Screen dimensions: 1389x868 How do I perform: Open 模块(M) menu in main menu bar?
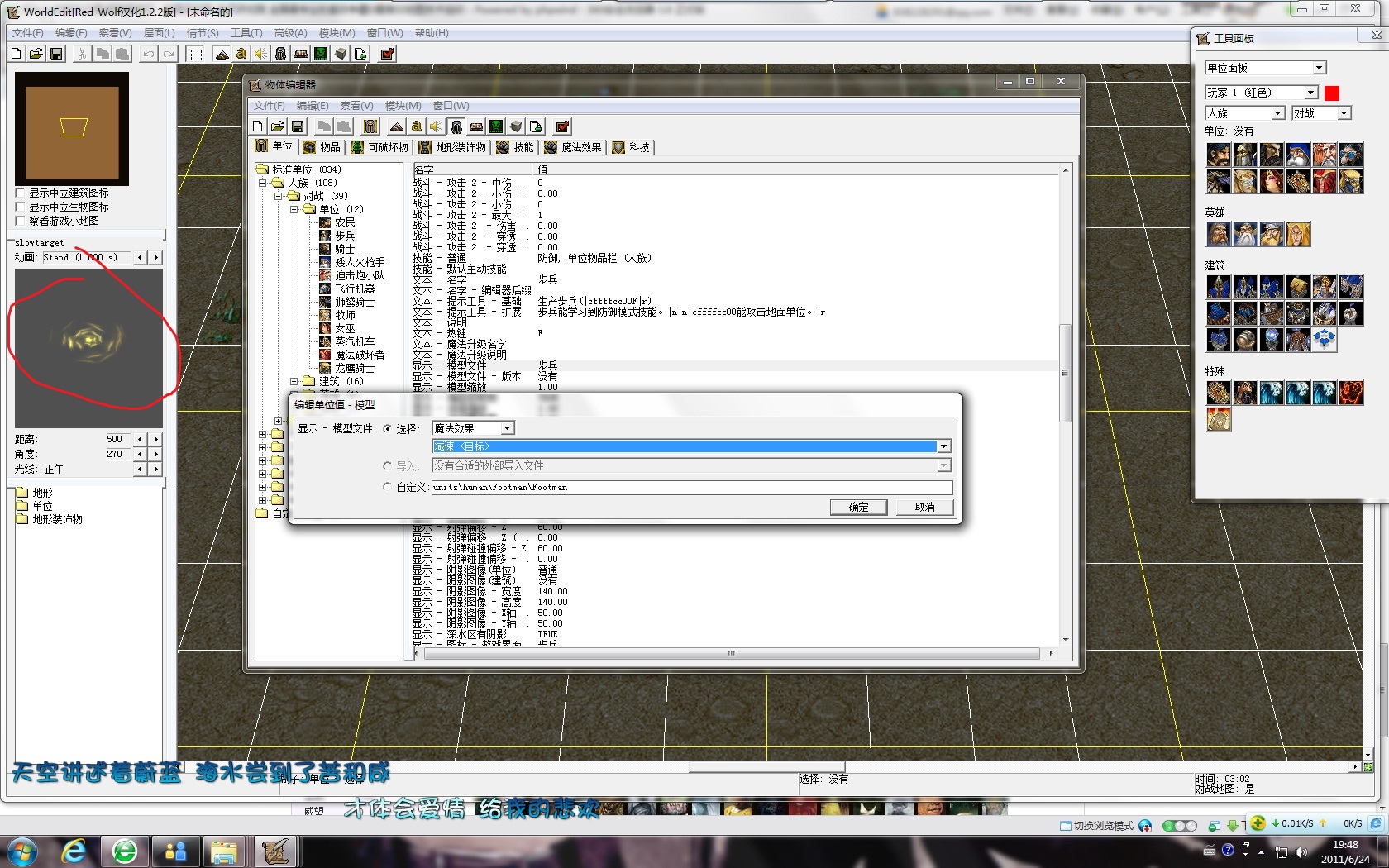pyautogui.click(x=337, y=33)
